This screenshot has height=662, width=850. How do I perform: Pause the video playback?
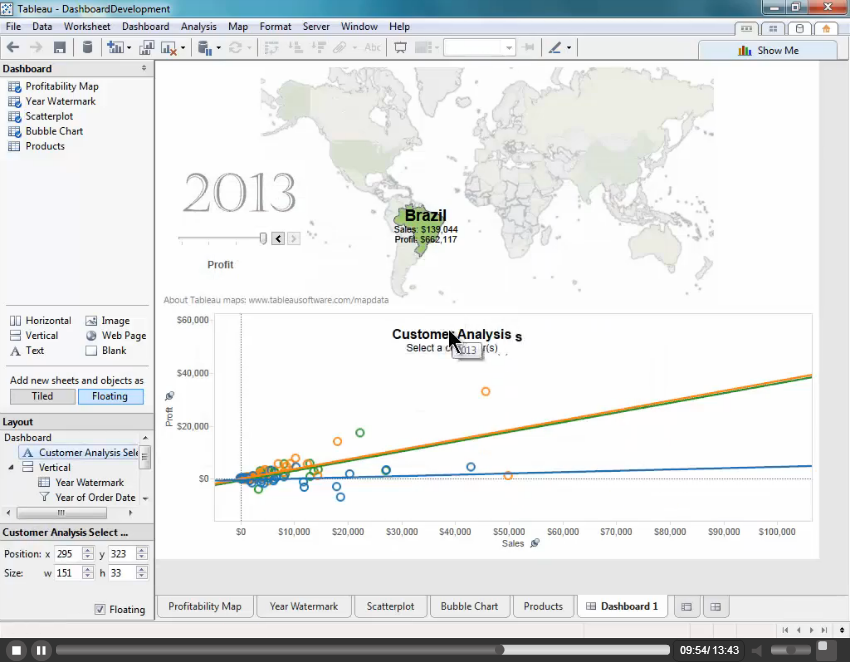pos(41,650)
